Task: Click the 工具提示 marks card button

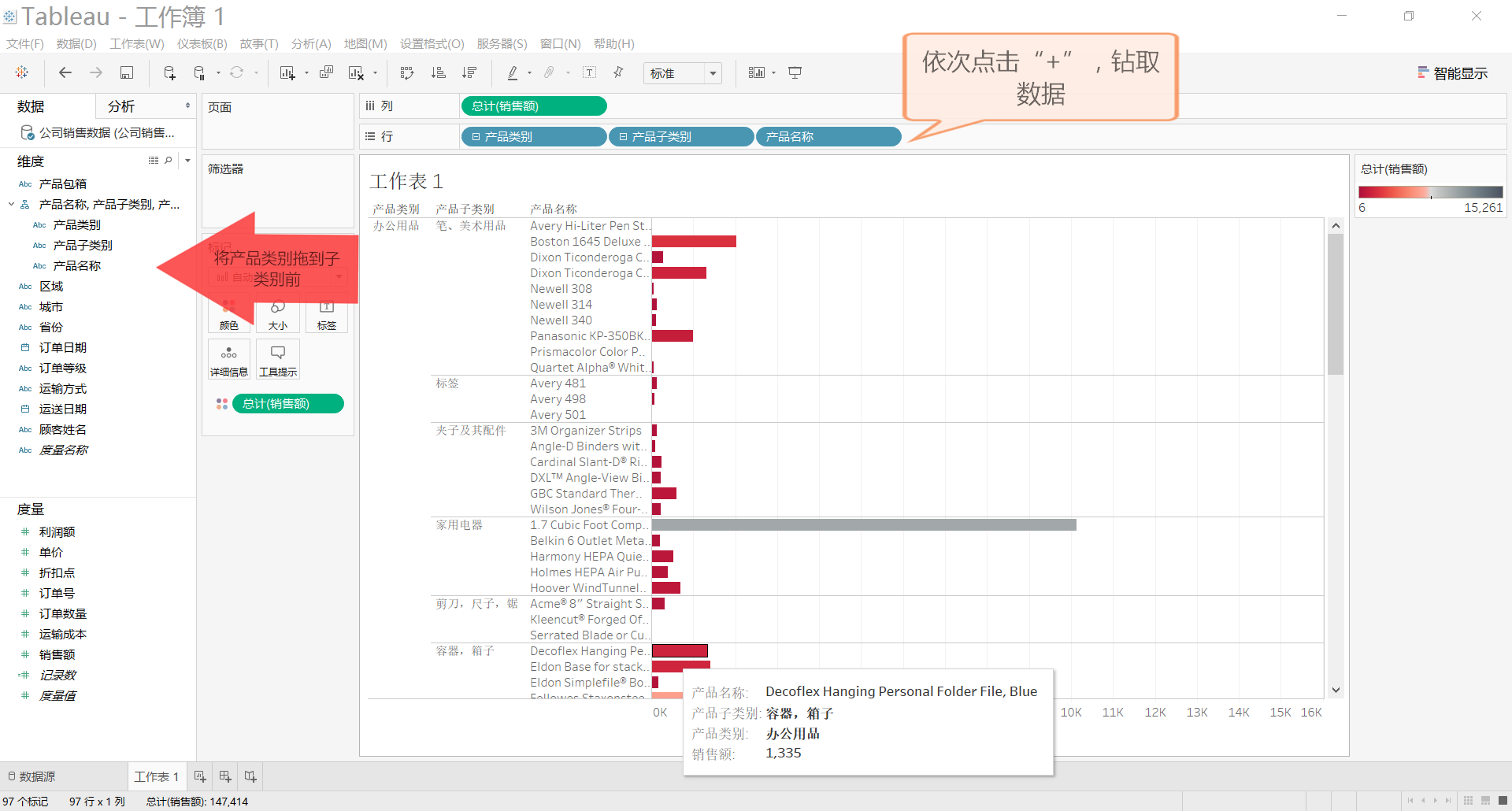Action: click(278, 360)
